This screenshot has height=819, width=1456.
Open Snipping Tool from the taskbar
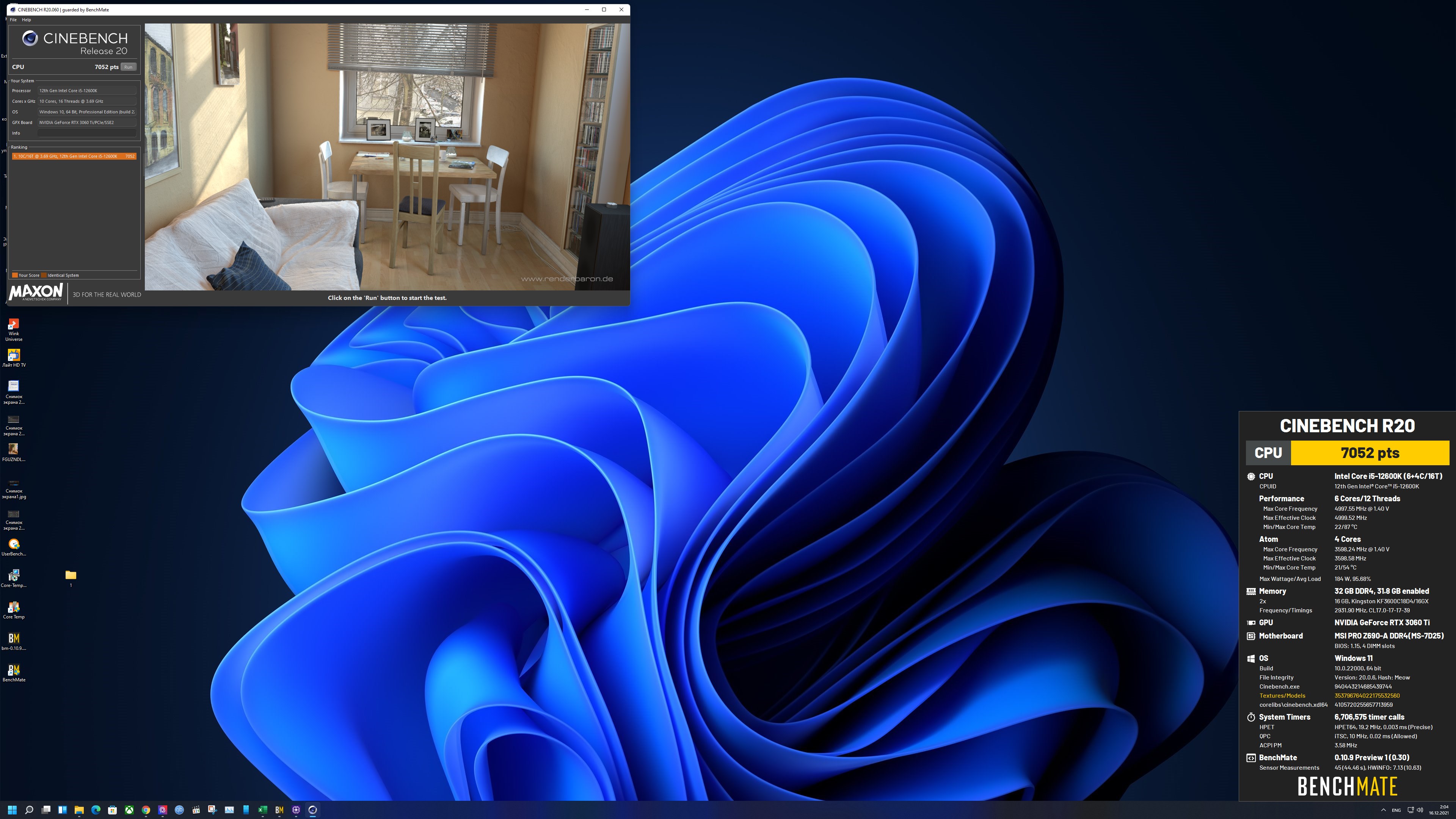tap(212, 810)
